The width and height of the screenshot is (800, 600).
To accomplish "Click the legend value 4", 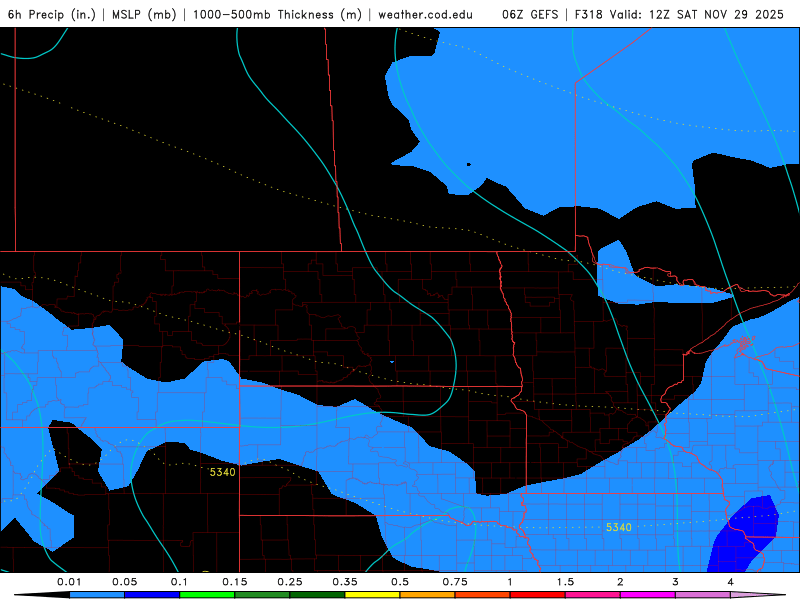I will pos(731,582).
